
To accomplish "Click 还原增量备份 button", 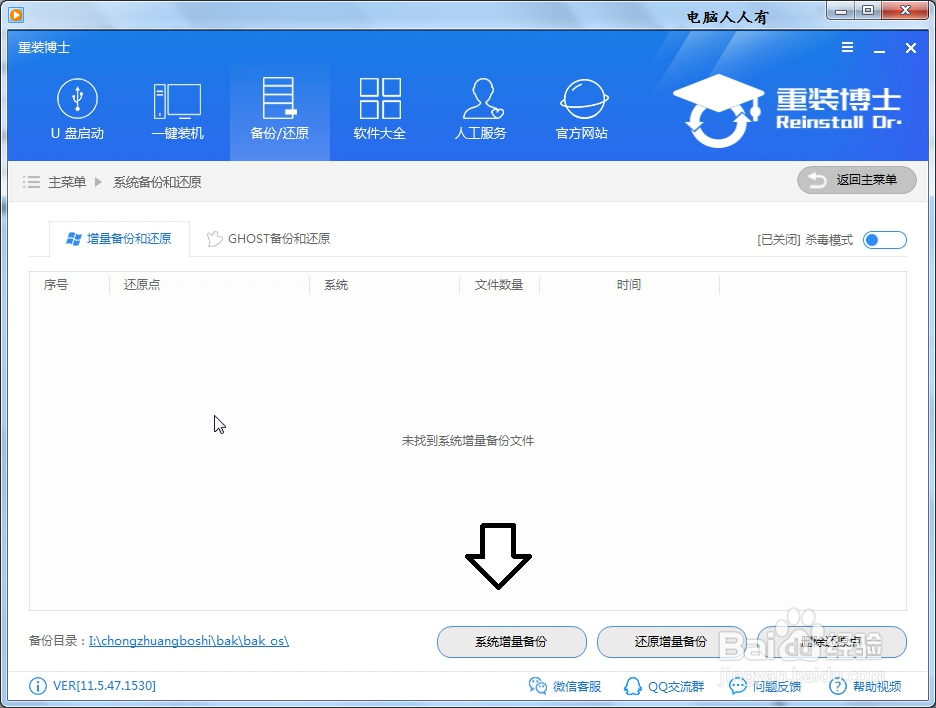I will pos(672,642).
